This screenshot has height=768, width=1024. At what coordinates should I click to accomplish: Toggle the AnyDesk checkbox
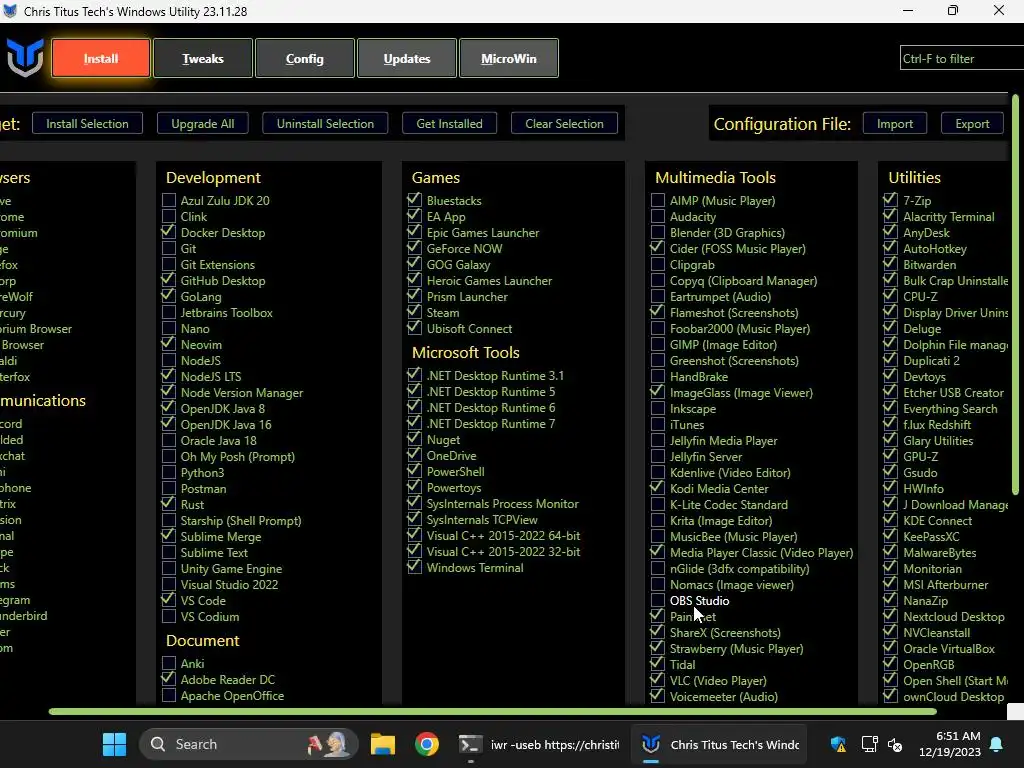pyautogui.click(x=890, y=232)
